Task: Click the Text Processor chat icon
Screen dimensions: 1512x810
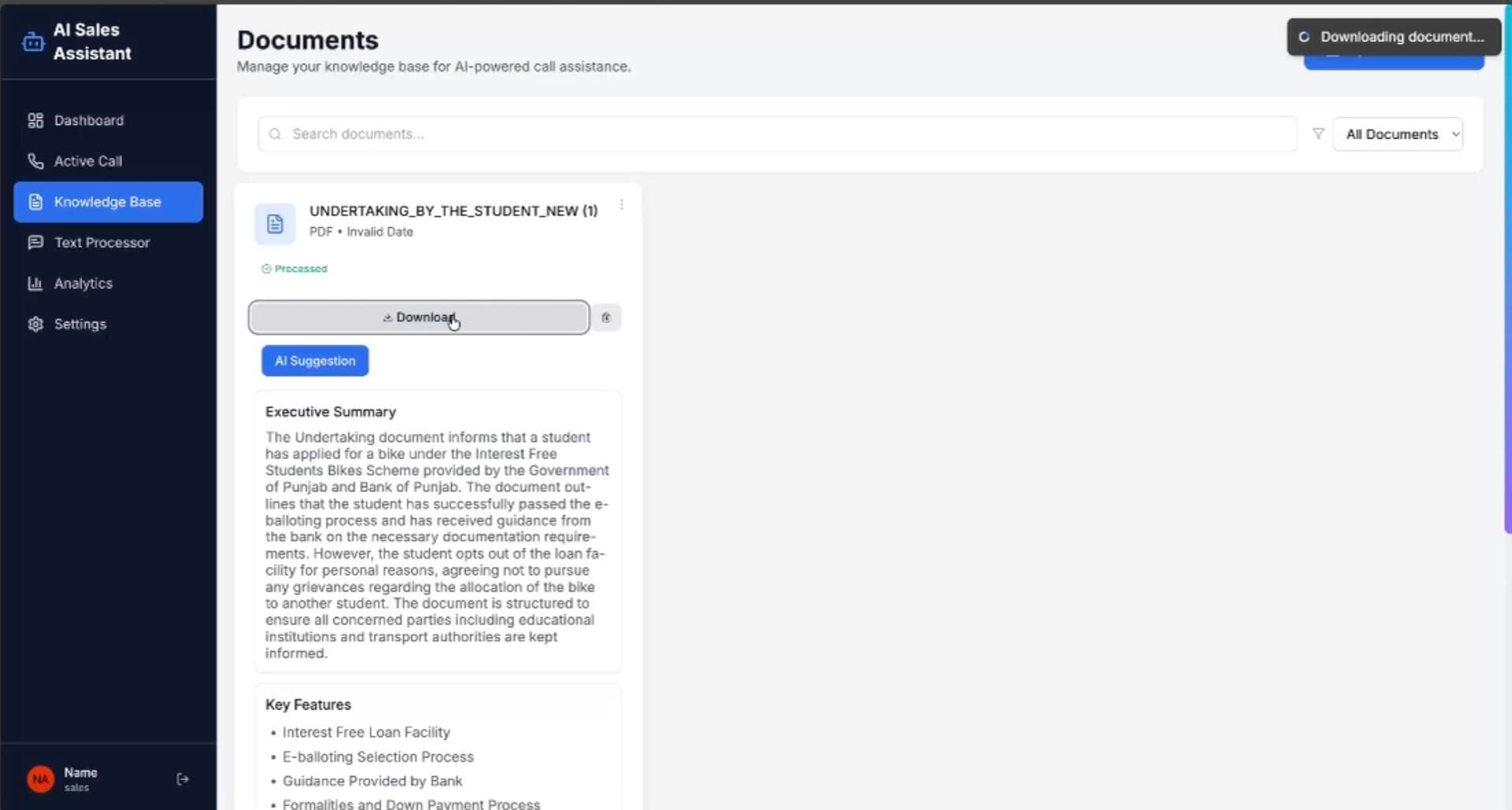Action: [x=35, y=243]
